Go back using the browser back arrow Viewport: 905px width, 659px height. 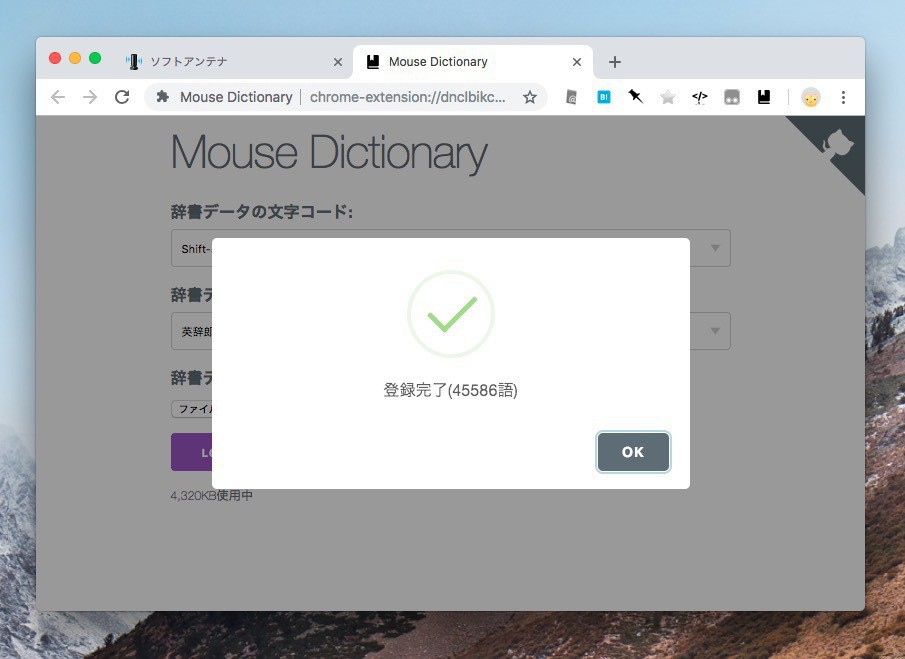click(58, 97)
